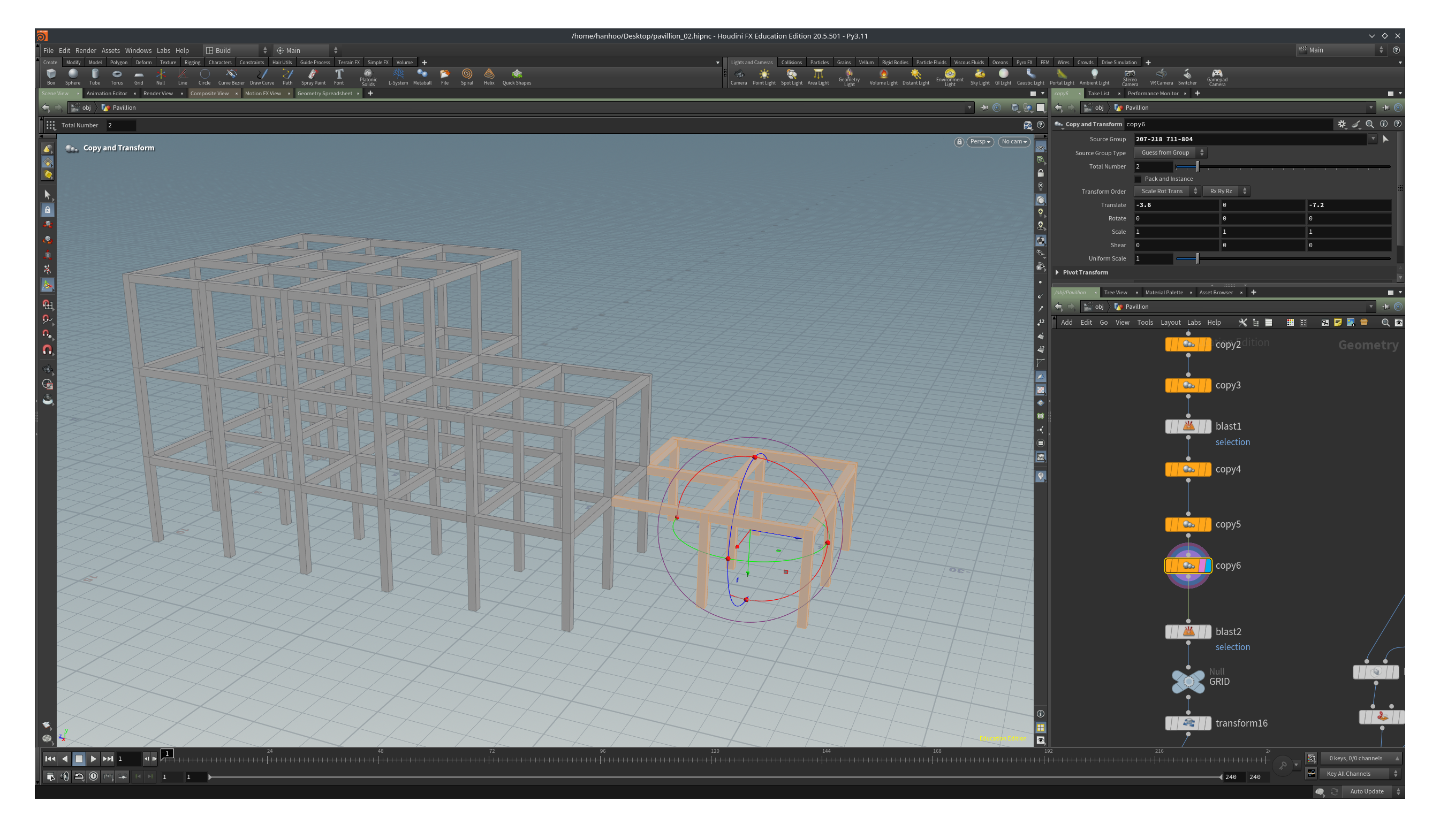Open the Quick Shapes tool

coord(517,77)
